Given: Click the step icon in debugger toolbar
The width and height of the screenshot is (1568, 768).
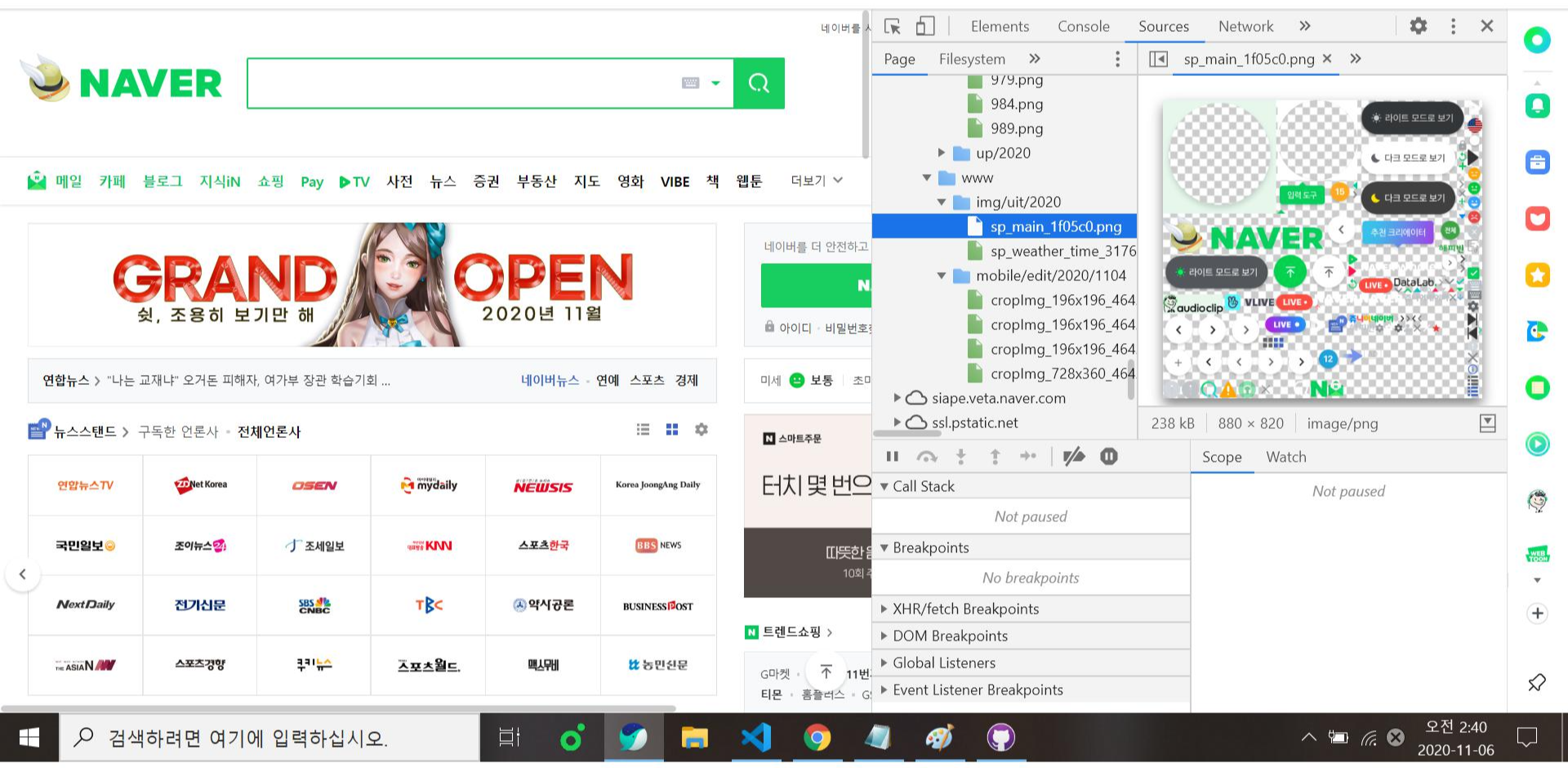Looking at the screenshot, I should click(1028, 457).
